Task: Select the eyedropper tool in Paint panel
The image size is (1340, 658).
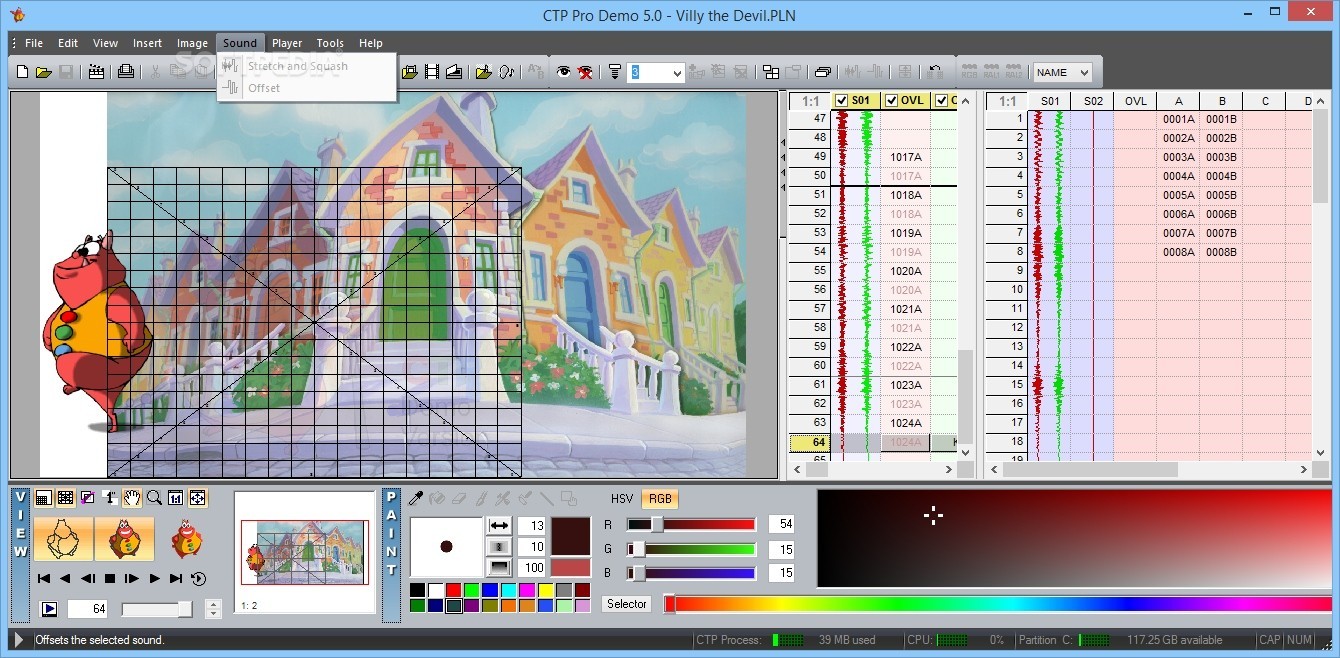Action: pos(417,497)
